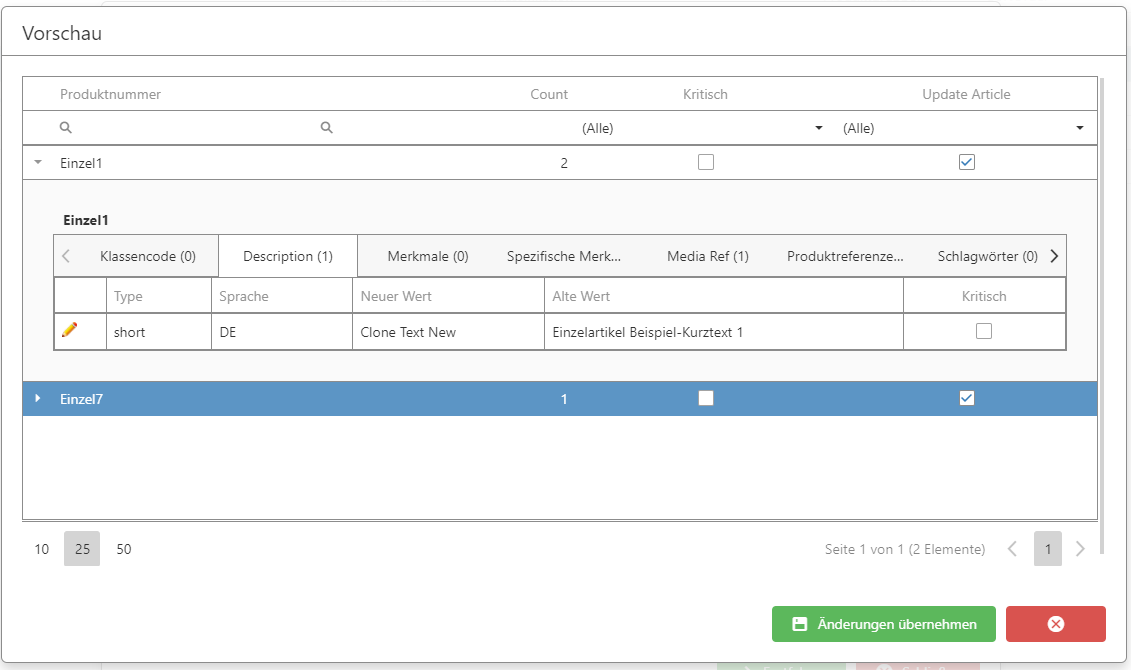Open the Kritisch (Alle) filter dropdown

pyautogui.click(x=819, y=128)
